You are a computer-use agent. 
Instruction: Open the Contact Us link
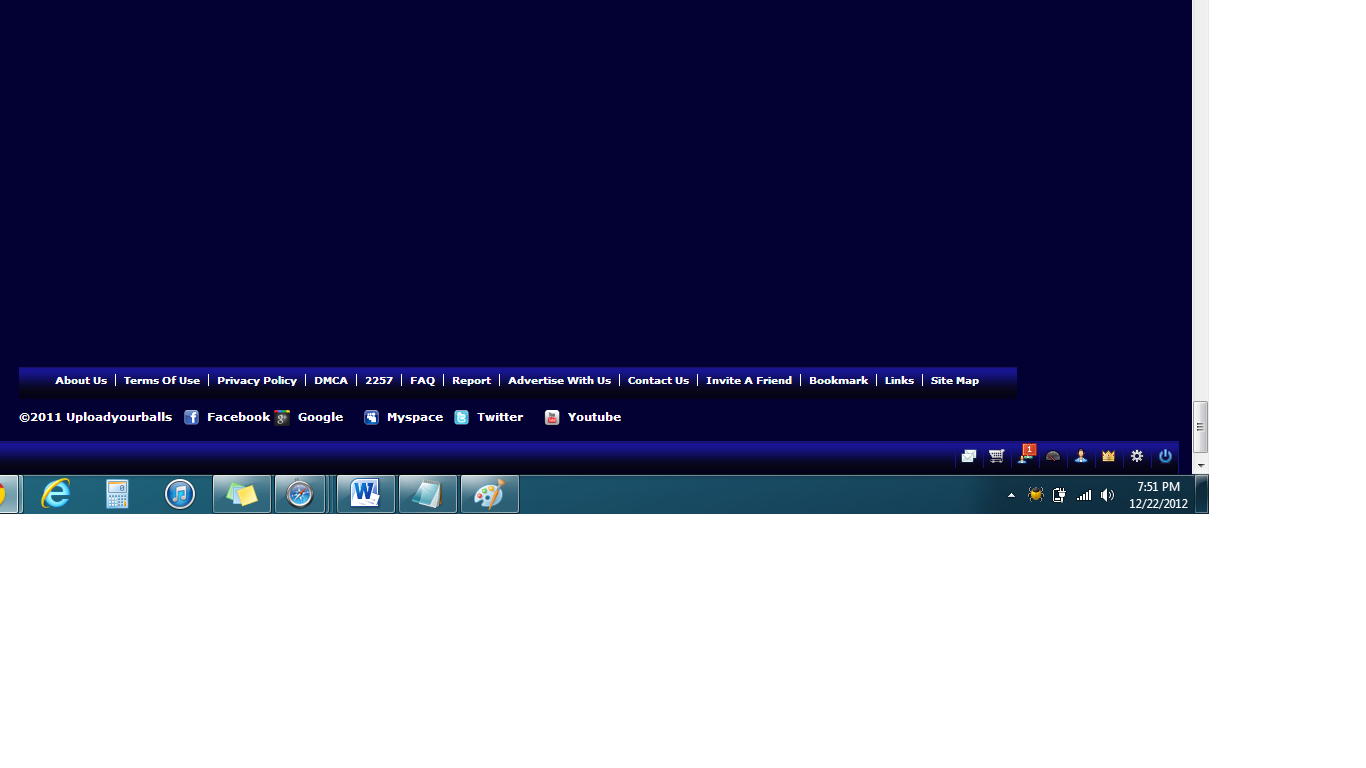coord(658,381)
